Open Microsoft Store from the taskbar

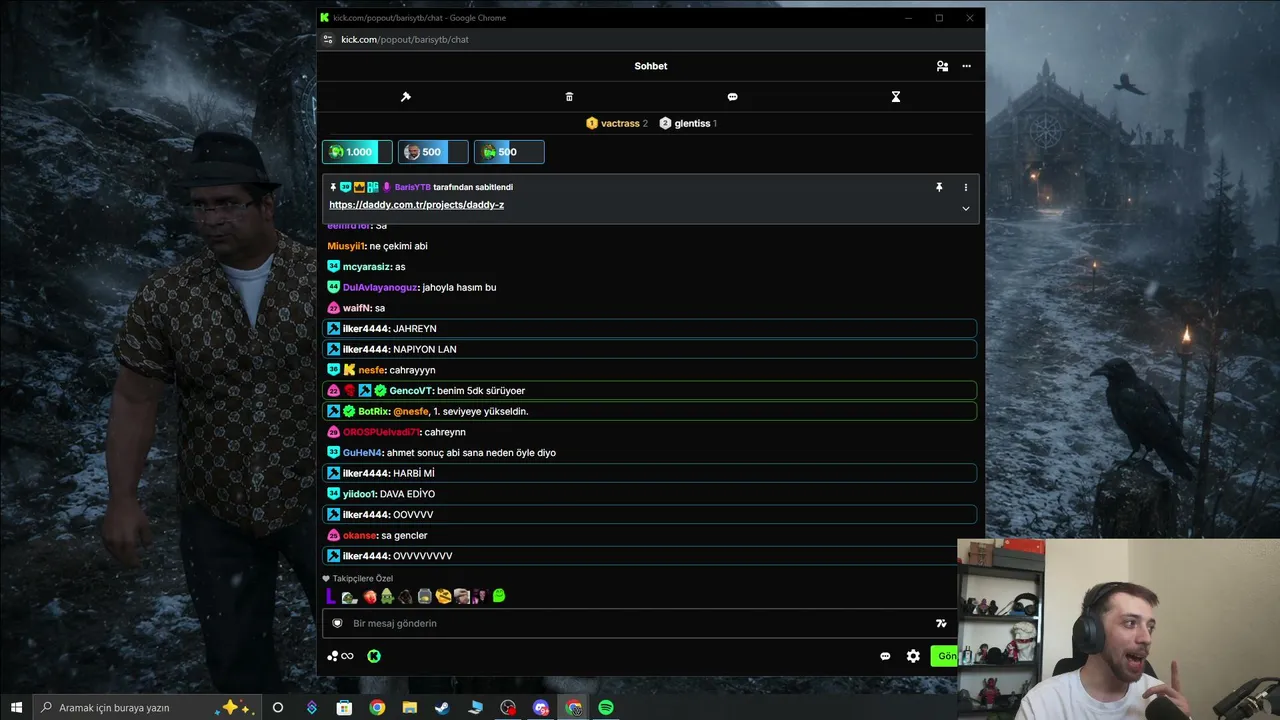[344, 708]
